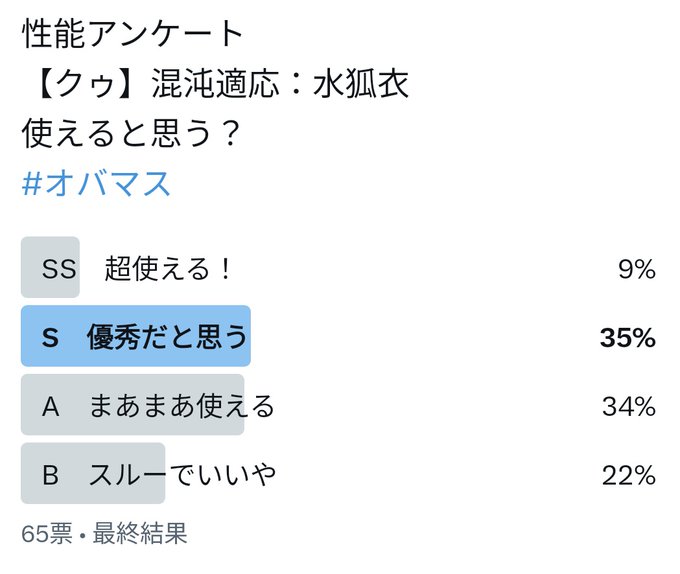Click the 使えると思う？ question text

[131, 133]
